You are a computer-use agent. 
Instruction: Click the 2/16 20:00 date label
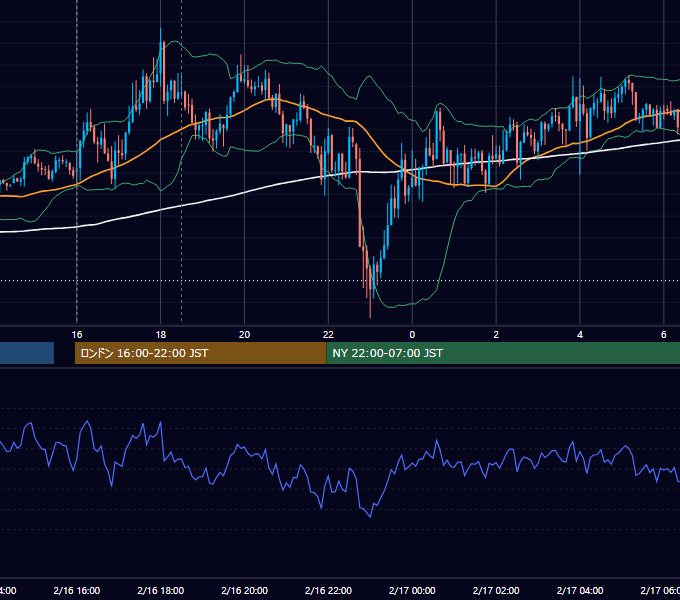[x=245, y=590]
